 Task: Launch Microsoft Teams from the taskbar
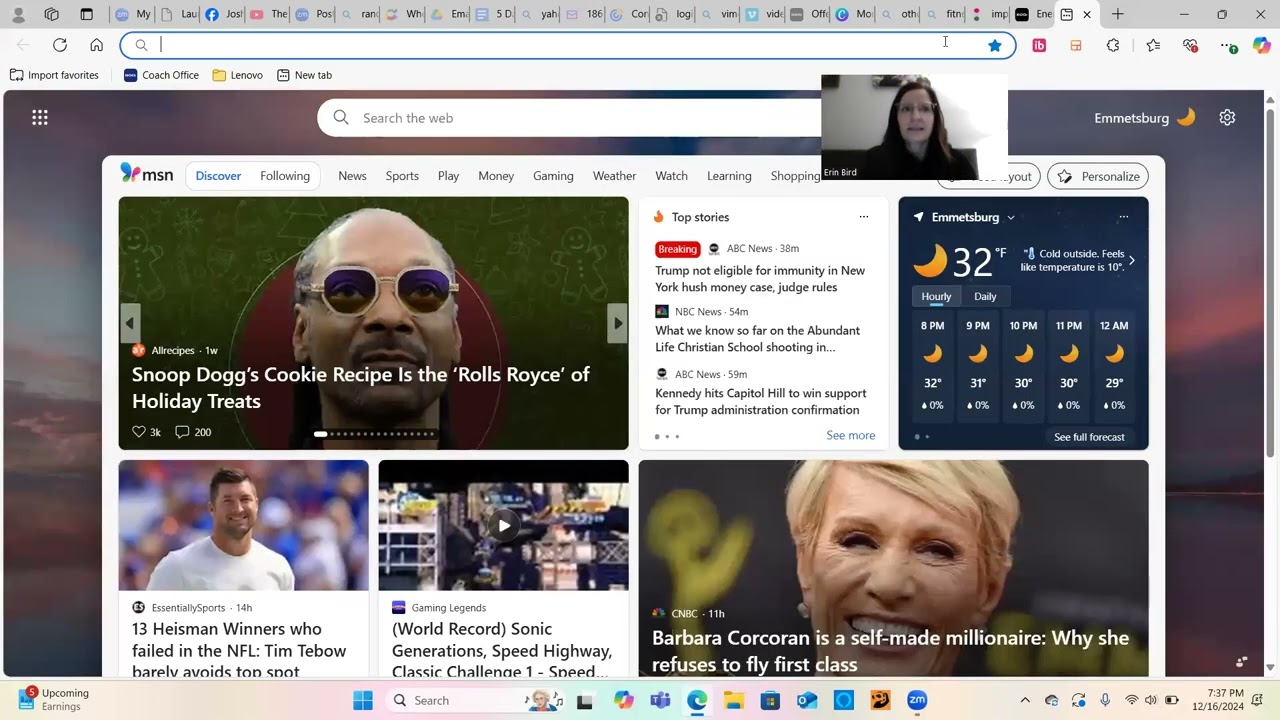pos(660,700)
